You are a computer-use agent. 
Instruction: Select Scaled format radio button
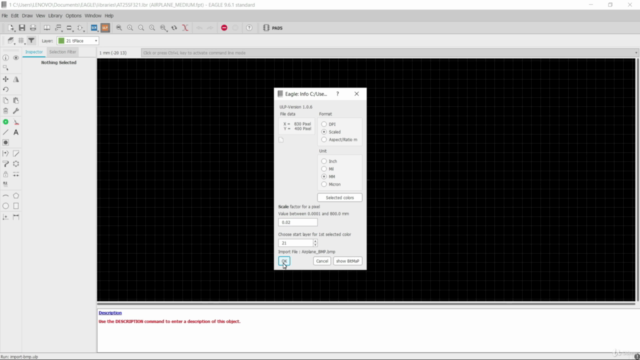(x=324, y=132)
